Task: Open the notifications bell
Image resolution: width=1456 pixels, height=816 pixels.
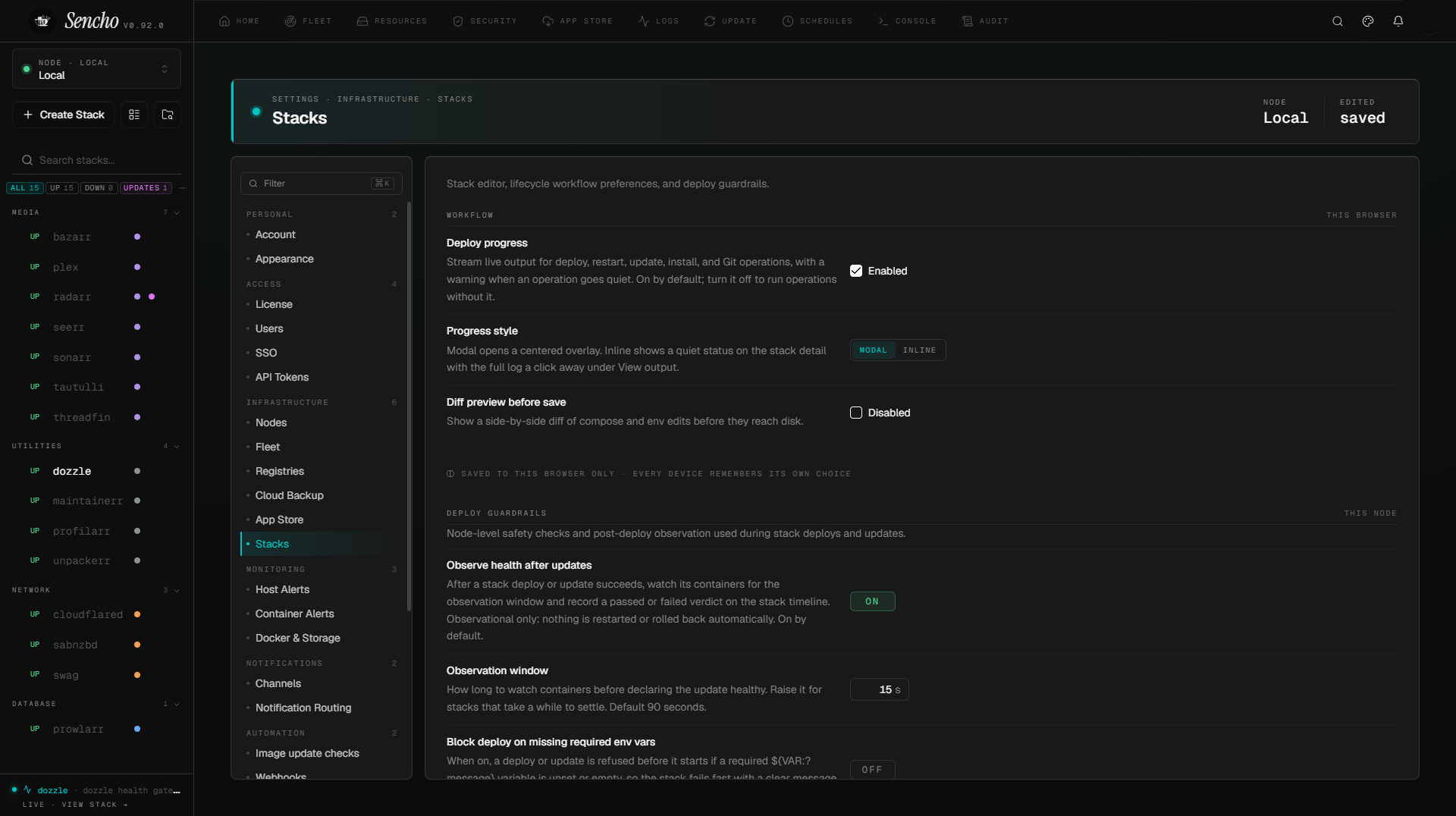Action: (1398, 21)
